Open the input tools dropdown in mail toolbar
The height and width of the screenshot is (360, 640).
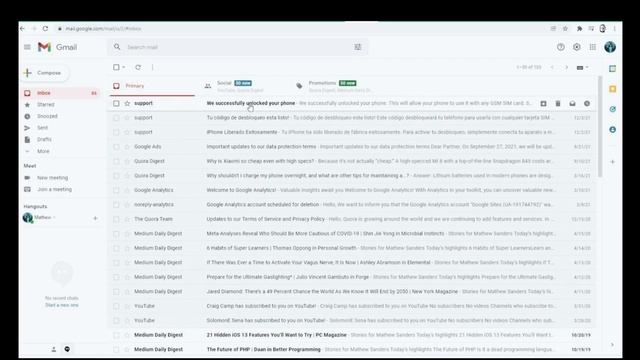(x=582, y=67)
